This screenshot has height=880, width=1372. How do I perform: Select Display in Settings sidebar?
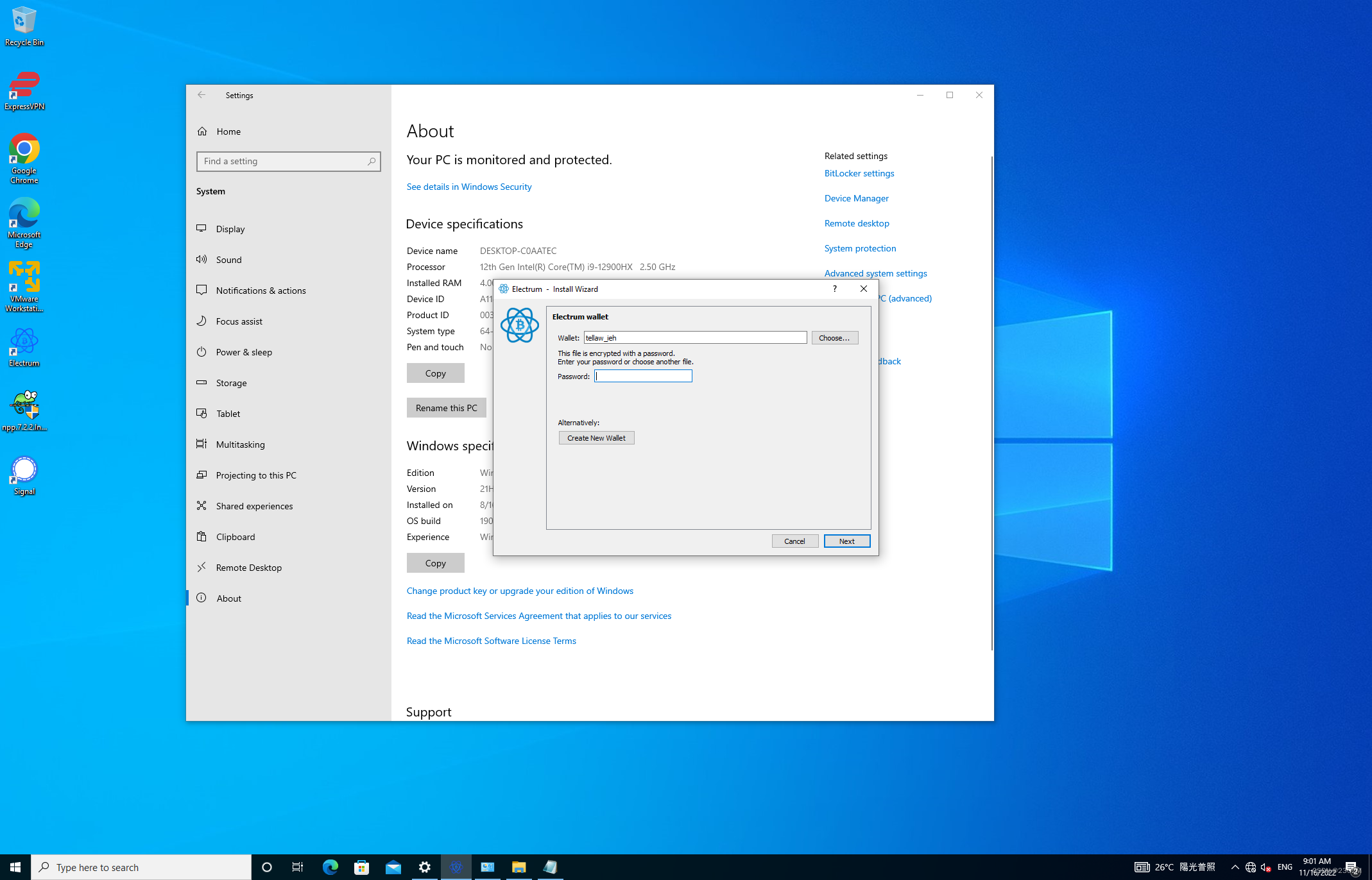(230, 229)
